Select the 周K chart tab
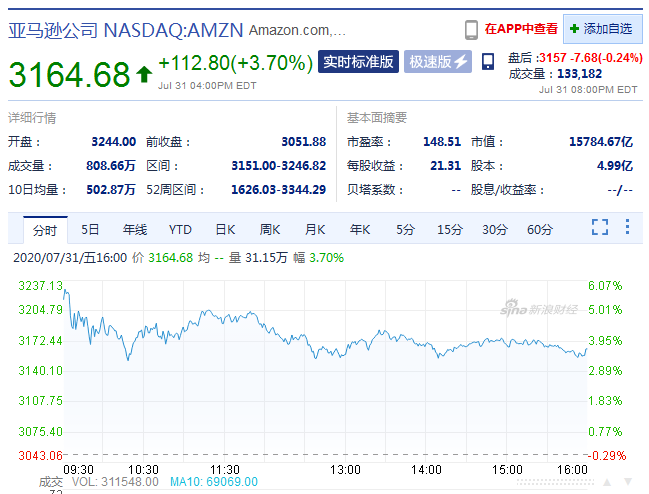Viewport: 649px width, 494px height. click(270, 230)
